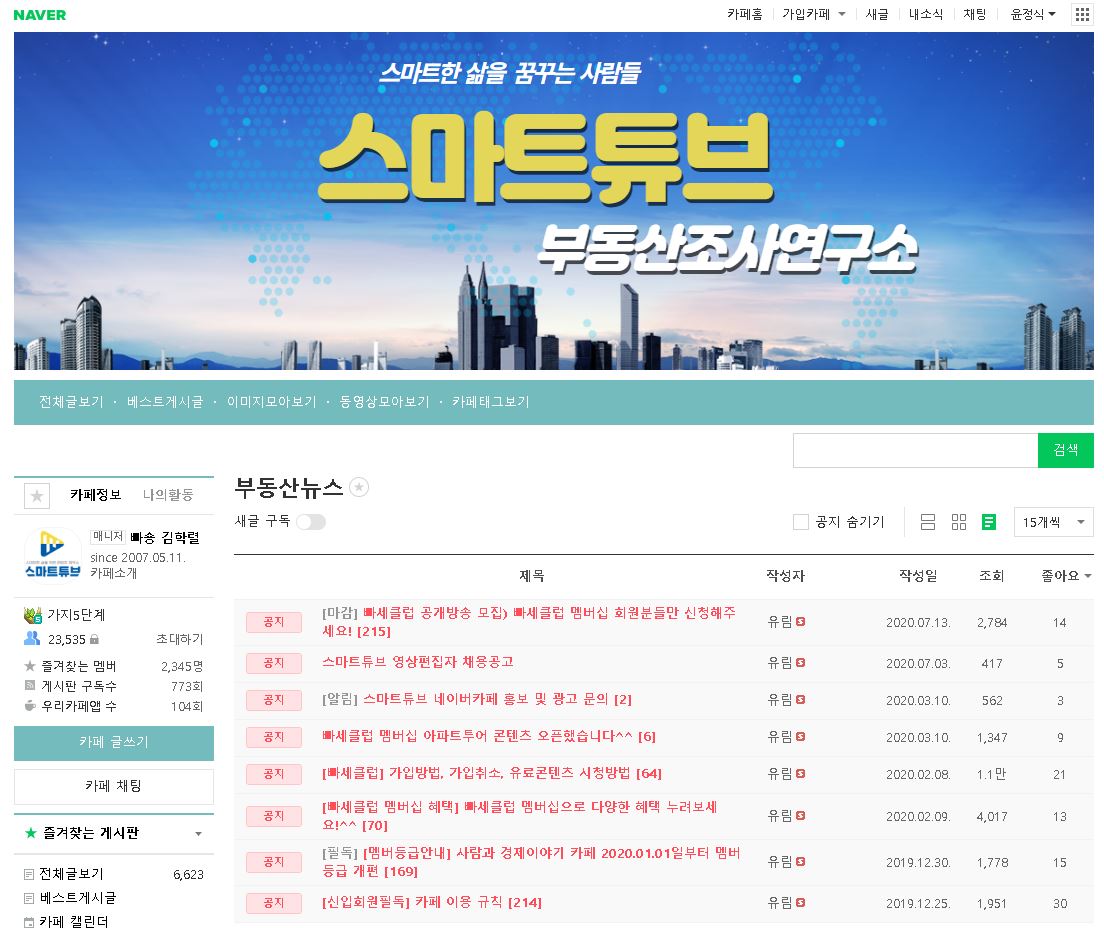Open post [신입회원필독] 카페 이용 규칙

pyautogui.click(x=432, y=903)
